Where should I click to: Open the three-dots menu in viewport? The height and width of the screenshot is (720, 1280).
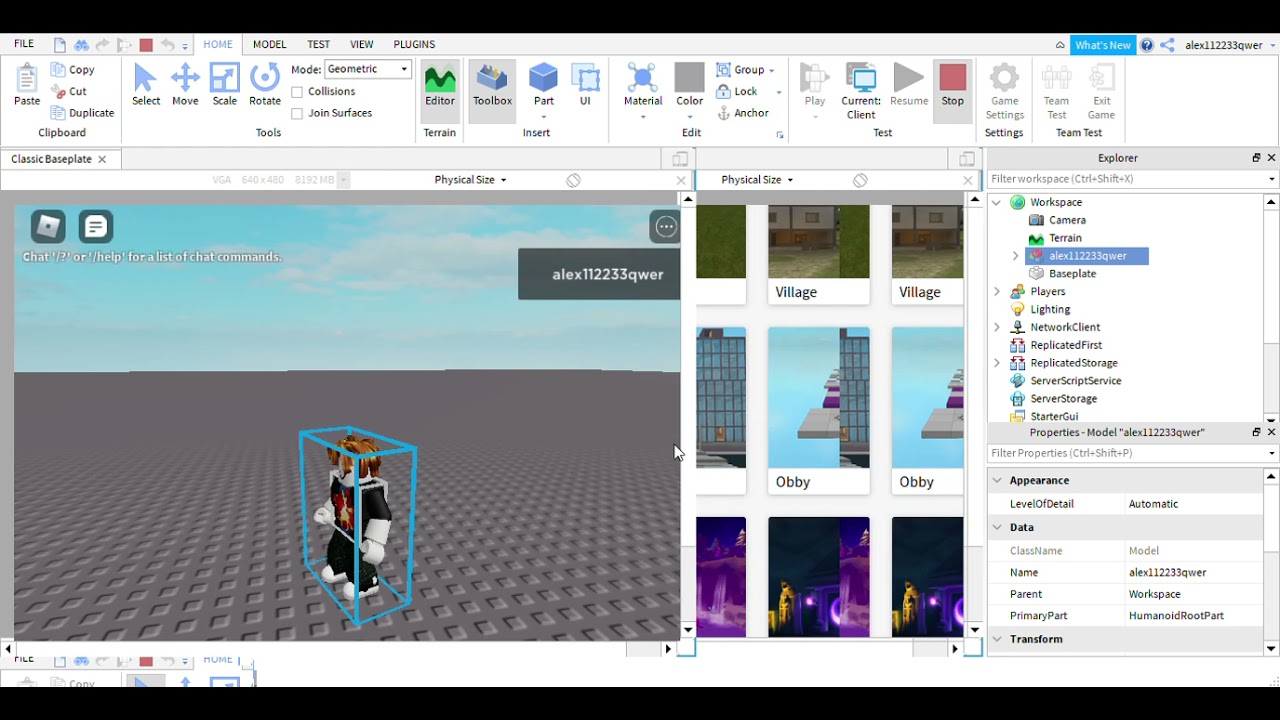coord(666,227)
